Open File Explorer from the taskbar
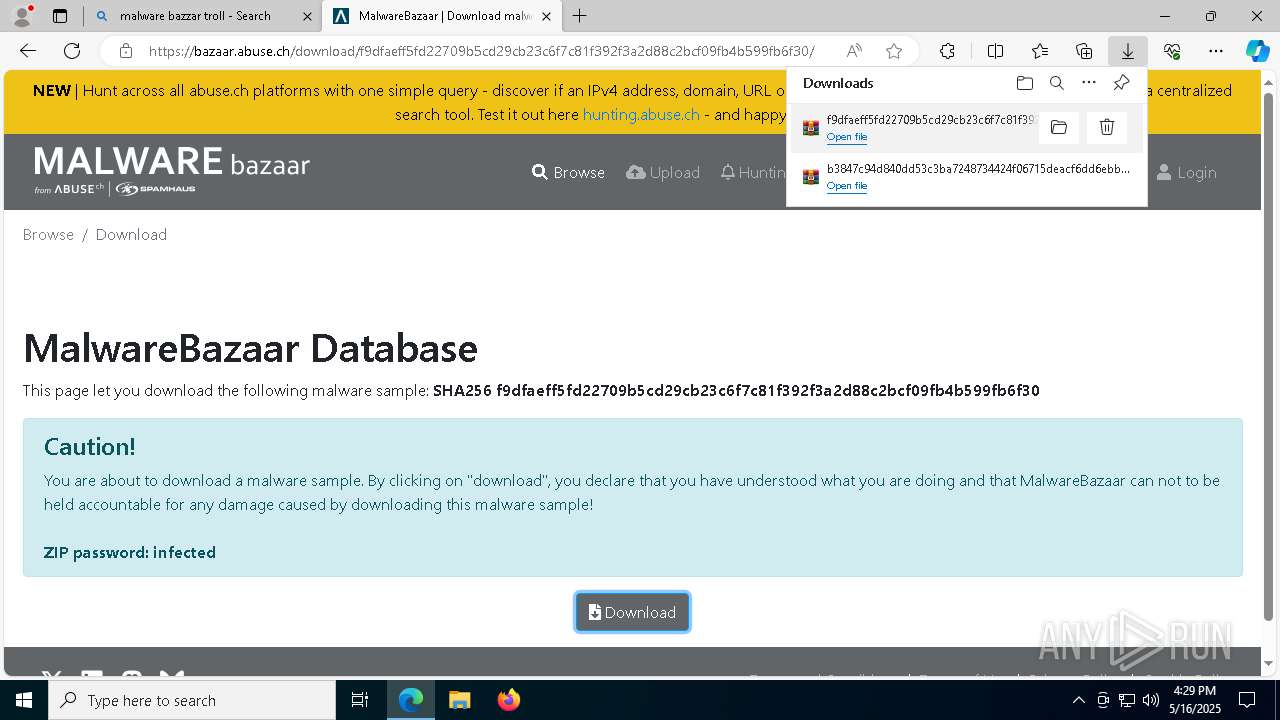This screenshot has width=1280, height=720. [459, 700]
